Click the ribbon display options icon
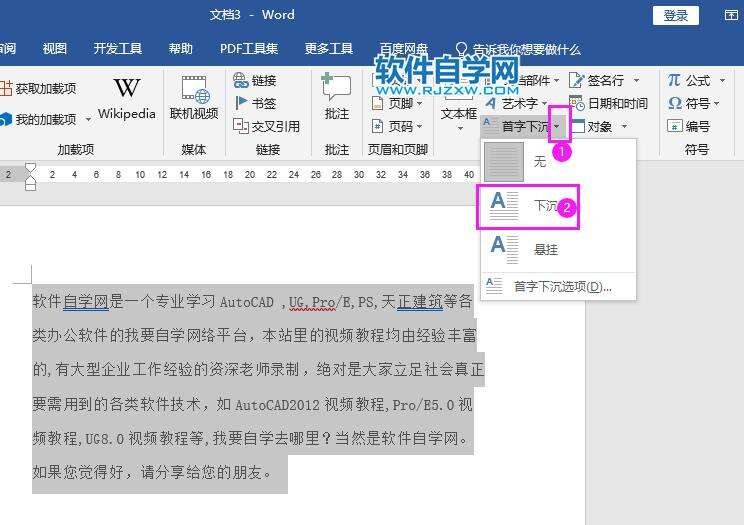Screen dimensions: 744x525 pos(731,15)
